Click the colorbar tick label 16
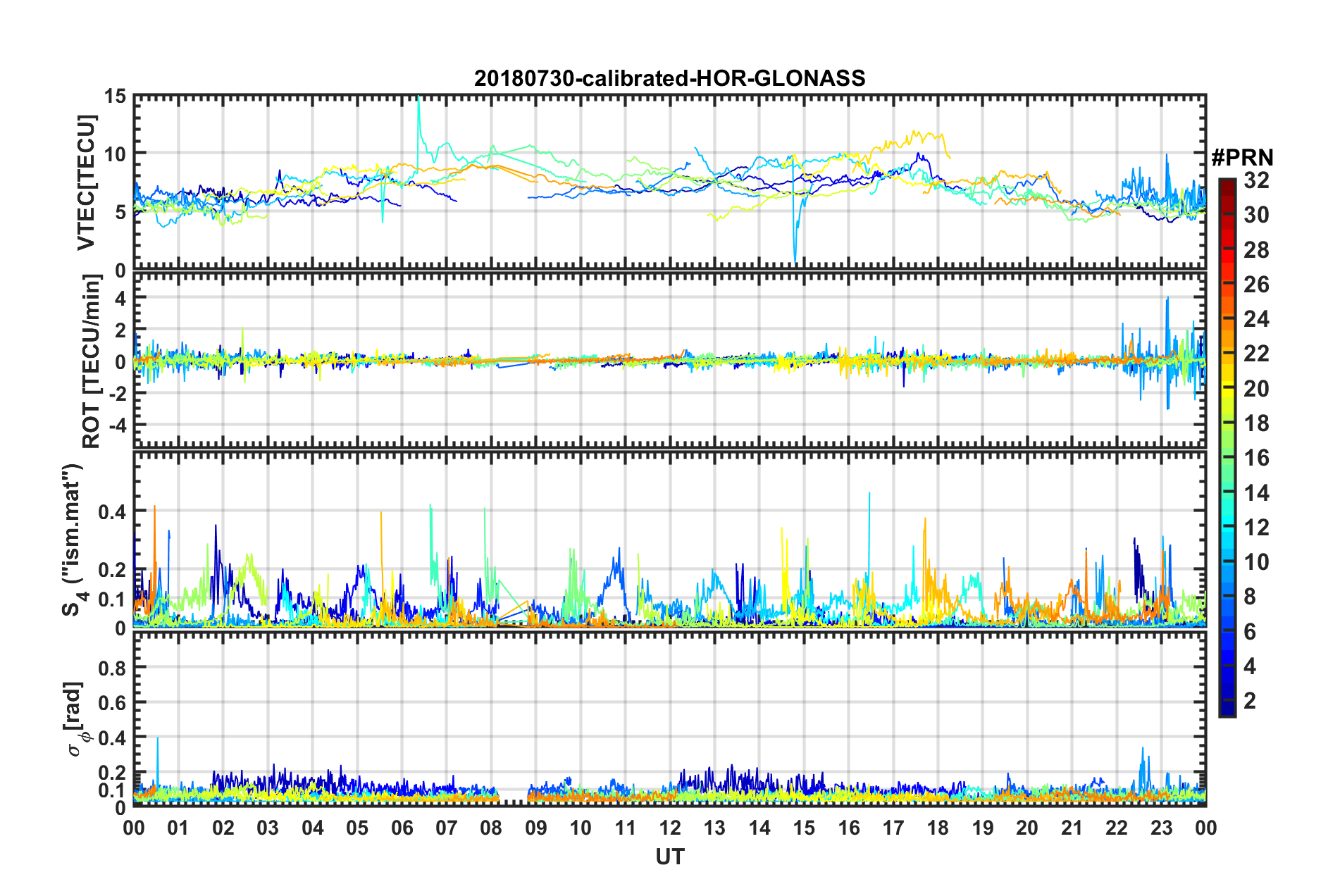The width and height of the screenshot is (1340, 896). 1256,458
